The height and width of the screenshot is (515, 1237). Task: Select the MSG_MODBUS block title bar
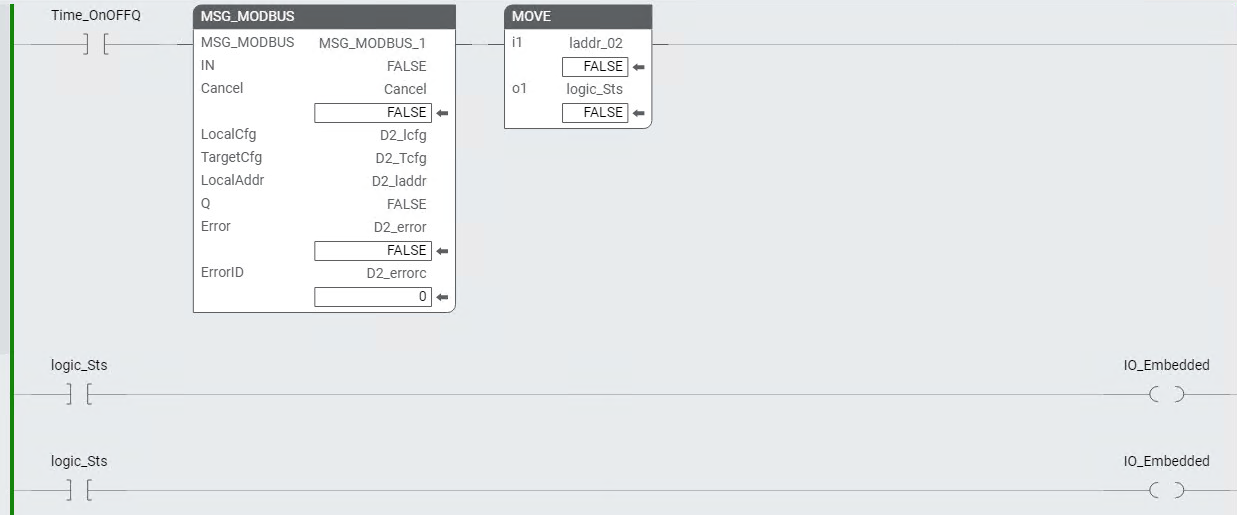(x=324, y=17)
